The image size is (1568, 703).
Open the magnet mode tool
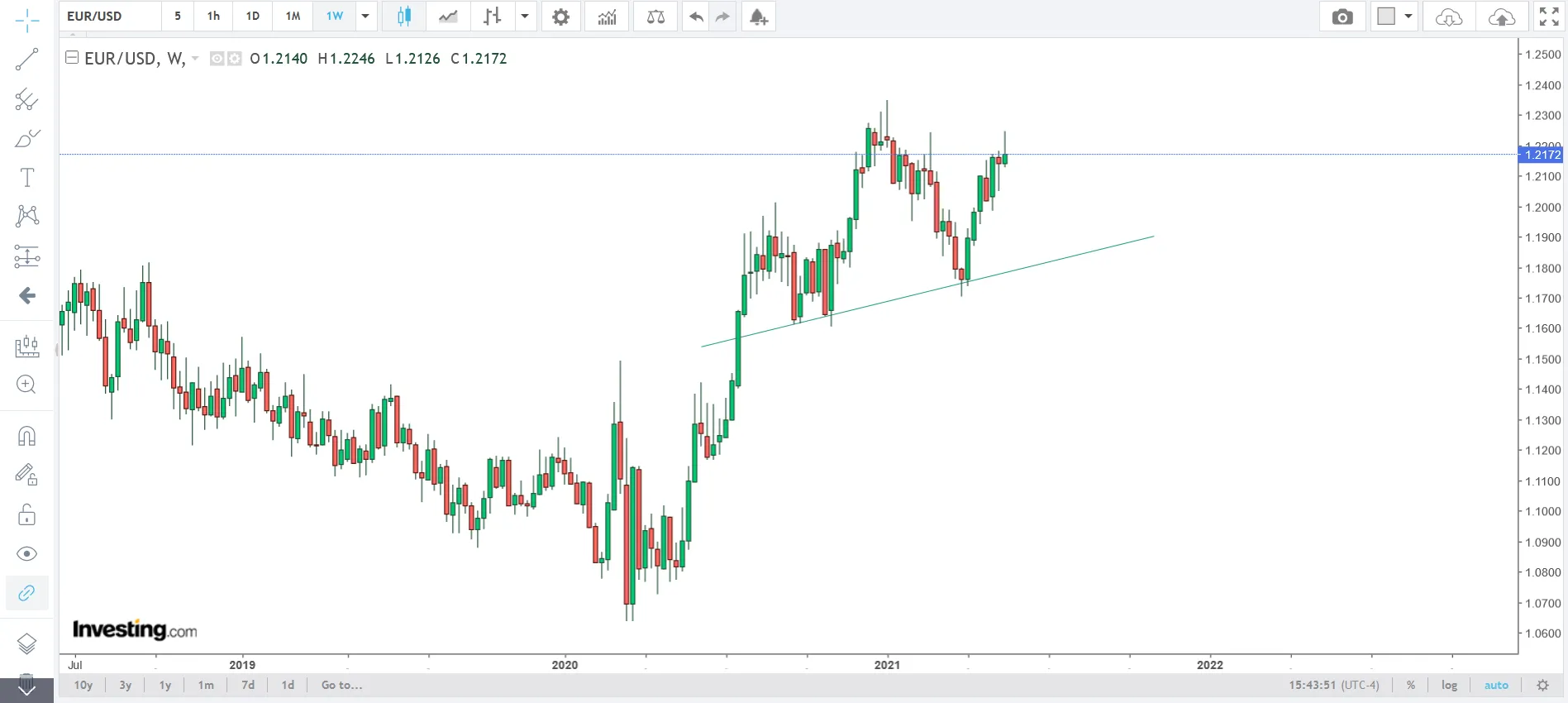pos(26,436)
